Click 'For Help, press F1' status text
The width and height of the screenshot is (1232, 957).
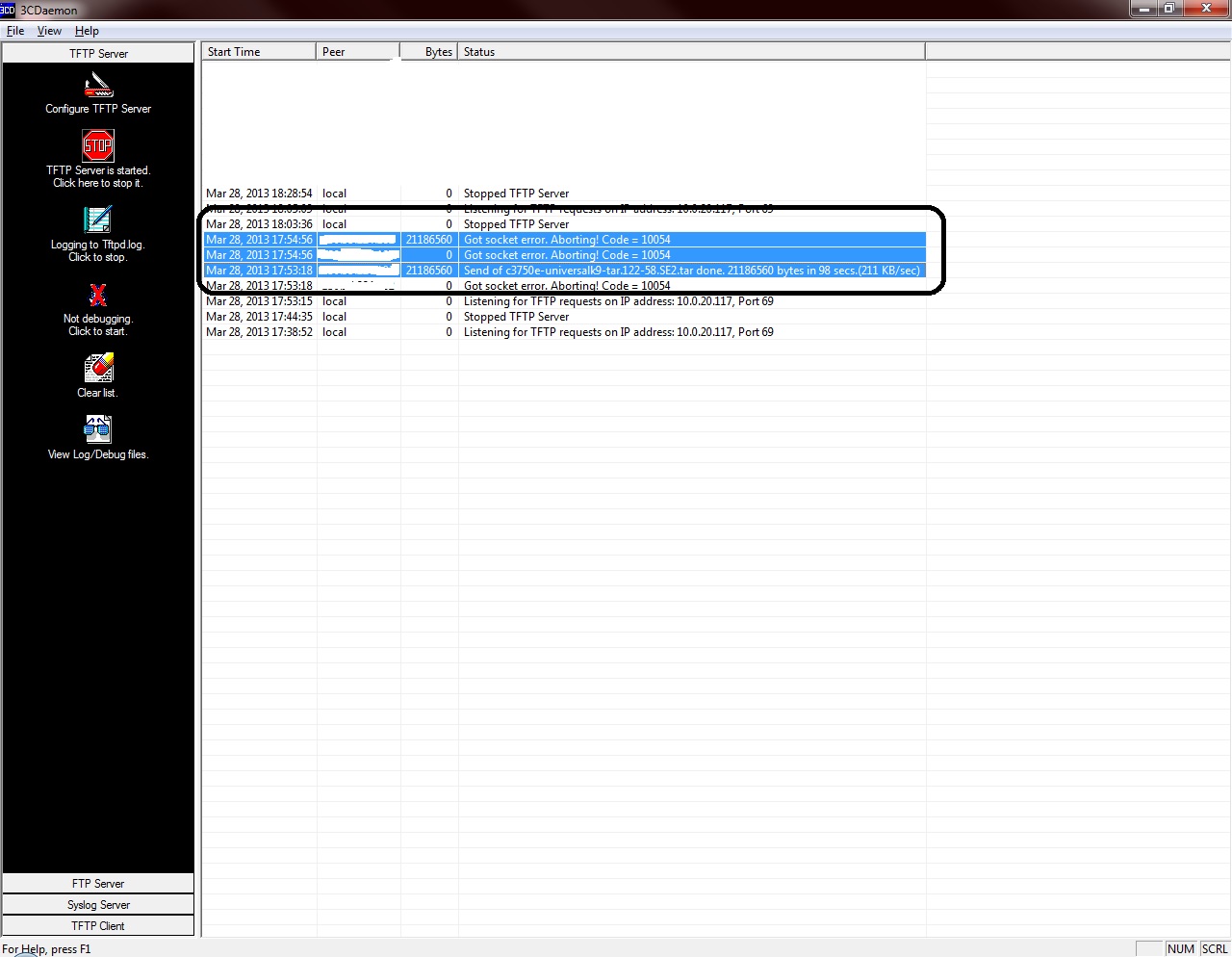coord(46,949)
